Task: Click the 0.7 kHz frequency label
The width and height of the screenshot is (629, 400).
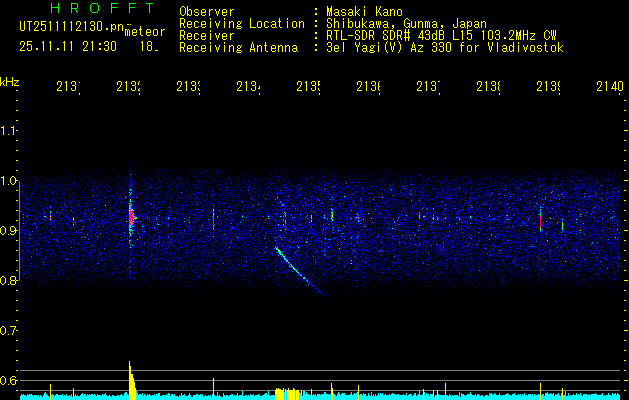Action: click(x=8, y=330)
